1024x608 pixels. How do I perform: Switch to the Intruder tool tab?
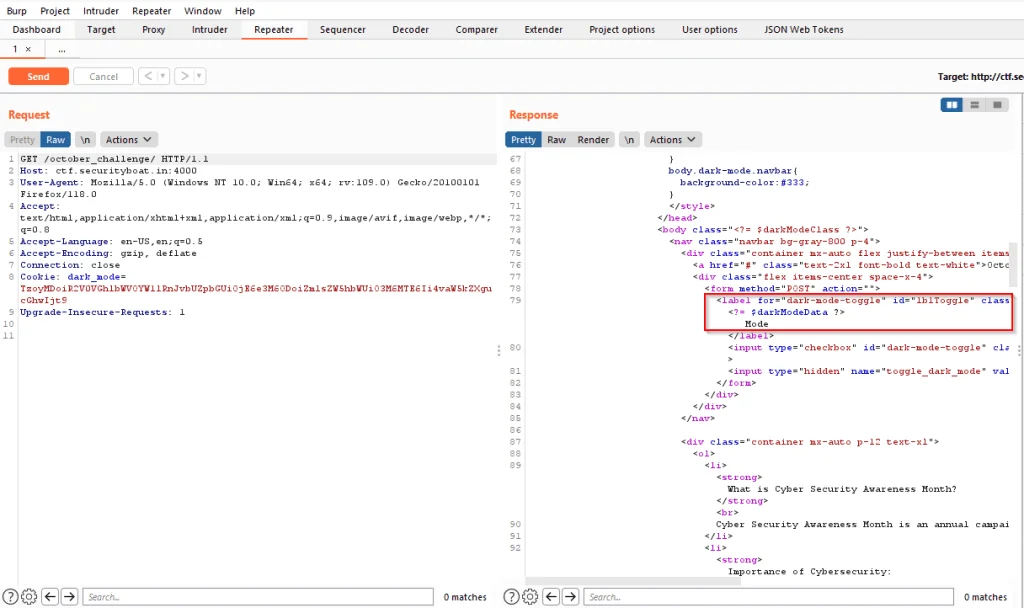210,29
